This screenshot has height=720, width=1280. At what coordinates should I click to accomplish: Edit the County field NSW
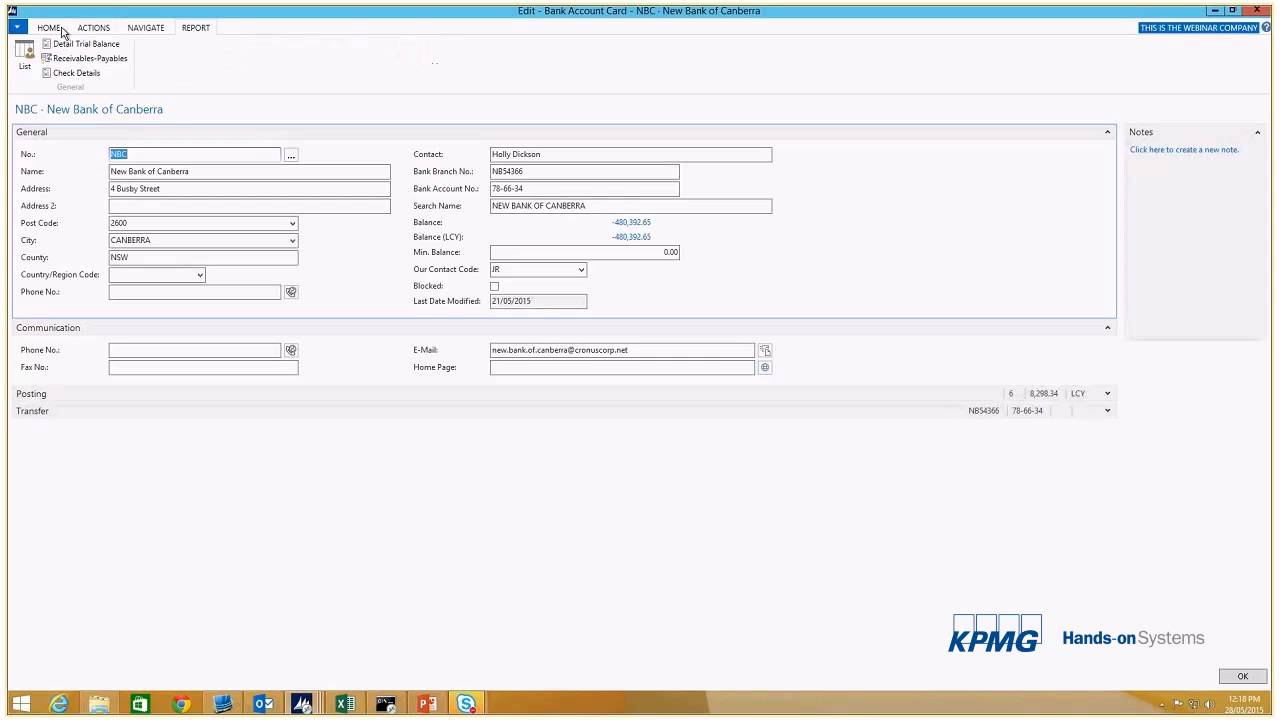pyautogui.click(x=203, y=257)
